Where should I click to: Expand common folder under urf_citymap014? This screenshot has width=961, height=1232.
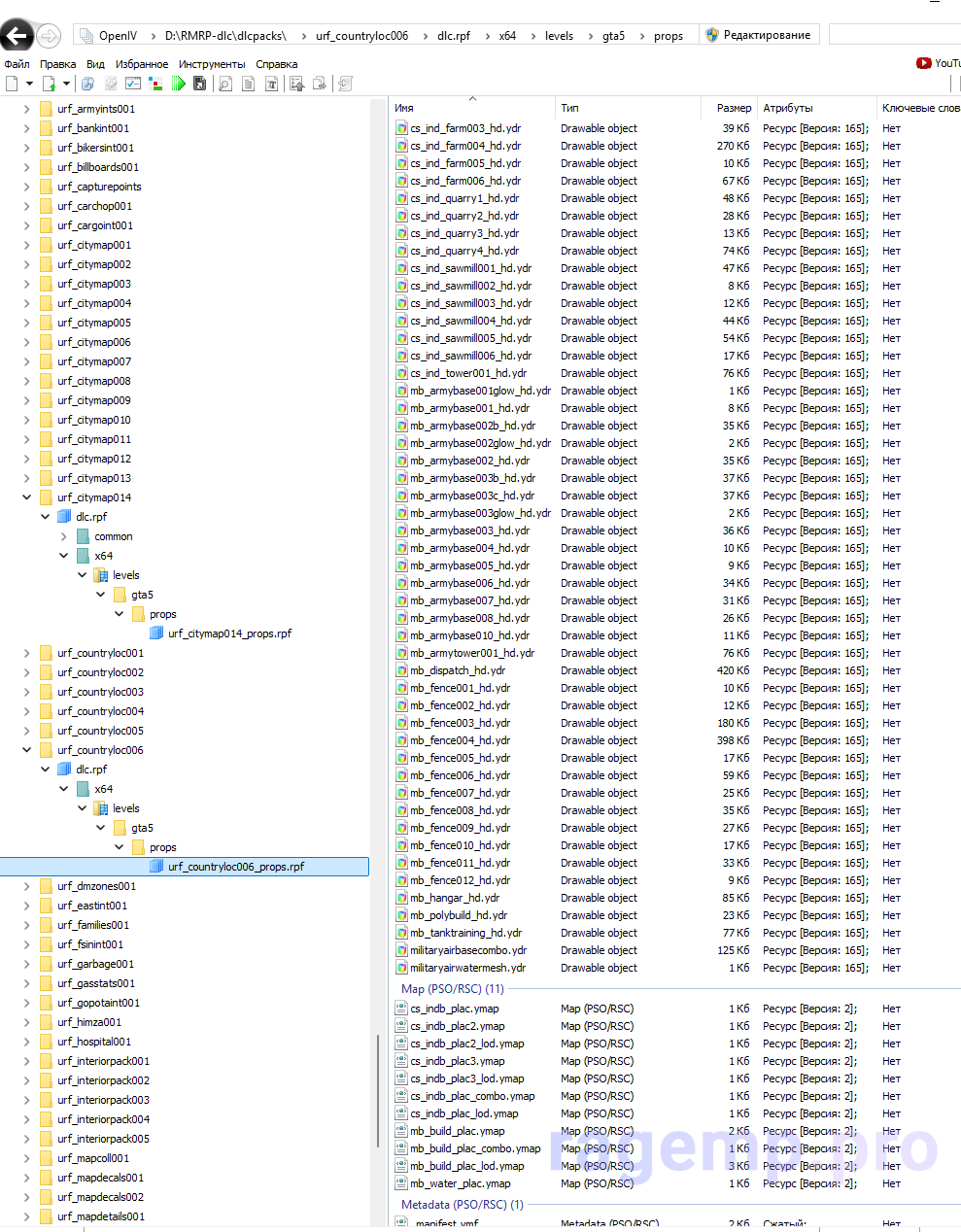pyautogui.click(x=64, y=536)
